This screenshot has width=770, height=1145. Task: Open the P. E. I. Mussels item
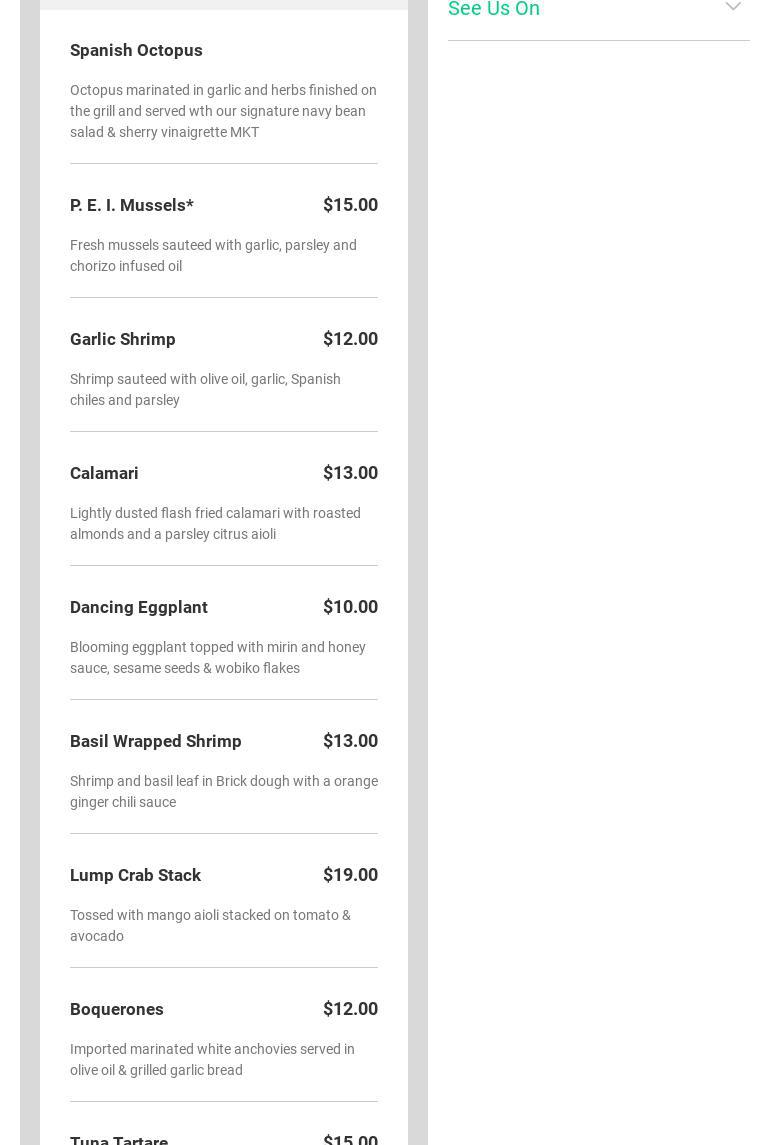[x=132, y=205]
